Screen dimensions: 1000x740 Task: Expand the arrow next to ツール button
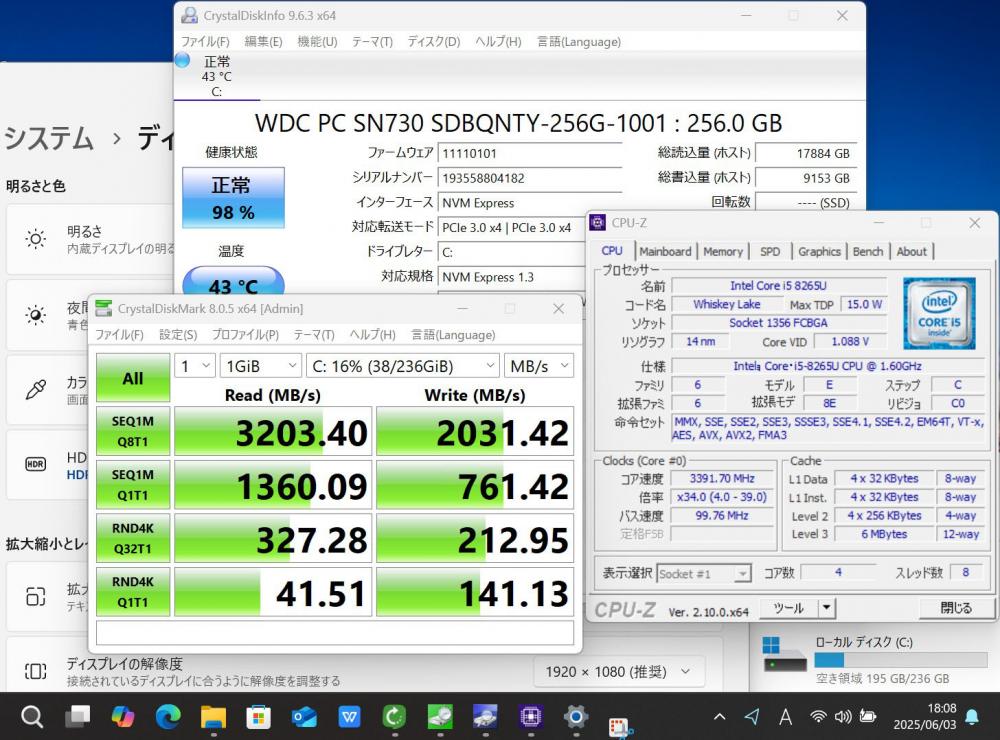click(826, 608)
